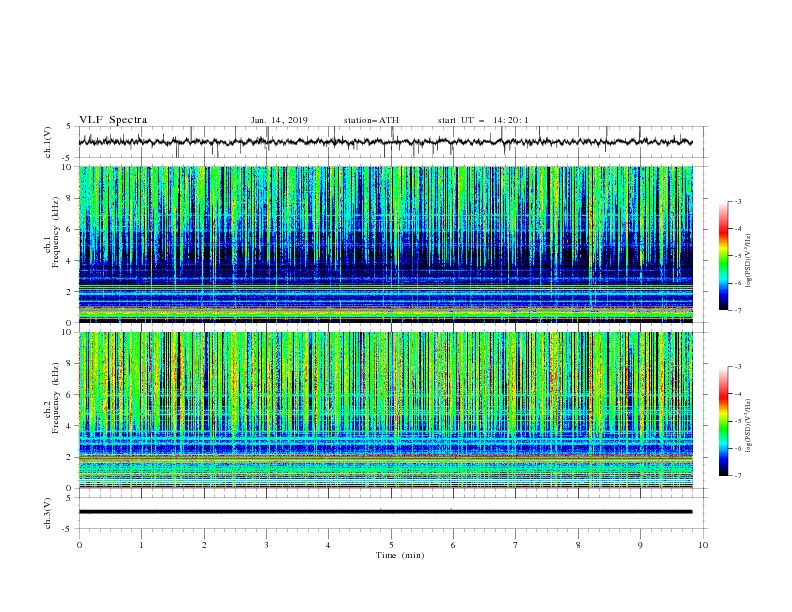Click the ch.2 spectrogram color scale bar
Viewport: 792px width, 612px height.
(x=723, y=421)
